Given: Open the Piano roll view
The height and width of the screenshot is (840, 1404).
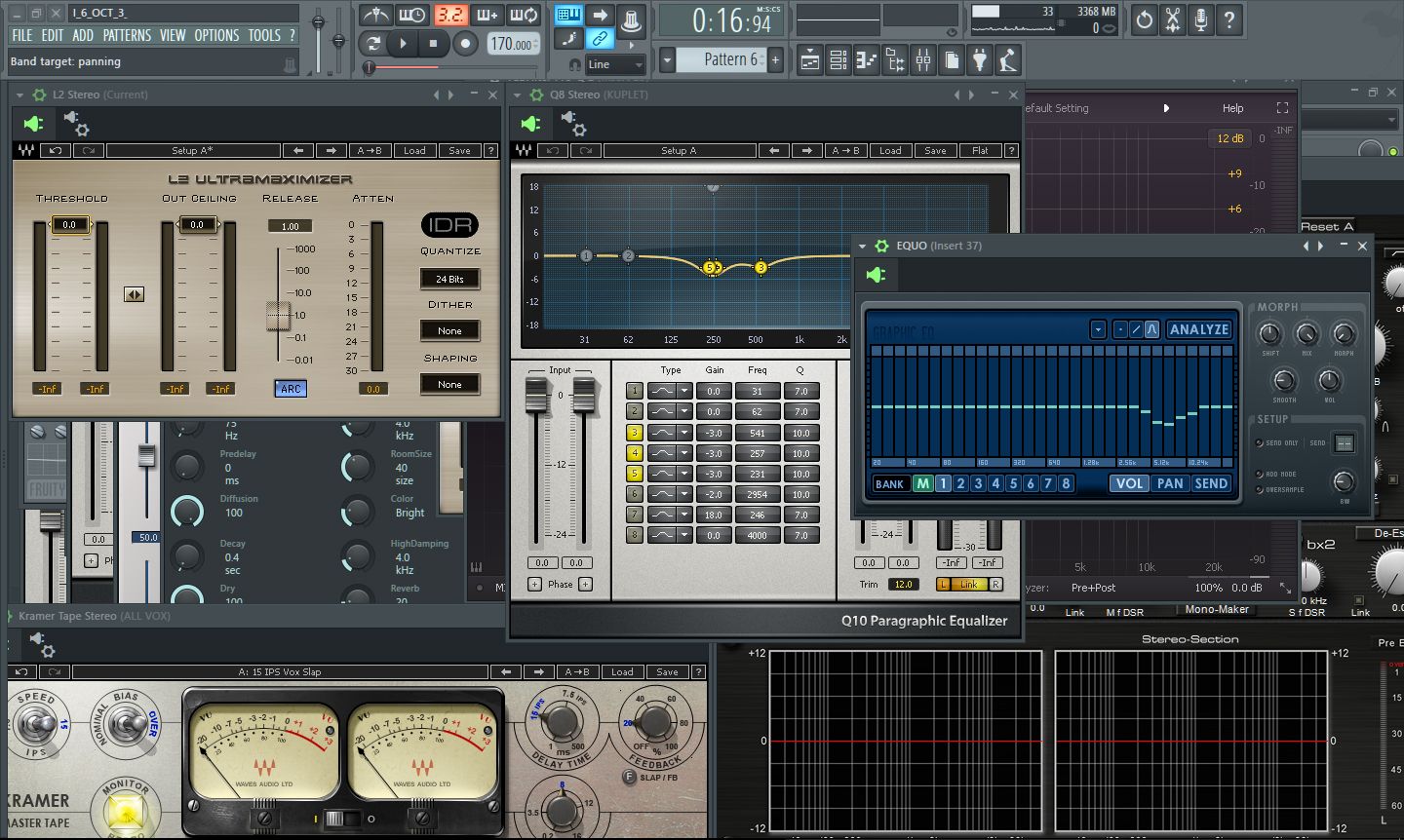Looking at the screenshot, I should 866,61.
